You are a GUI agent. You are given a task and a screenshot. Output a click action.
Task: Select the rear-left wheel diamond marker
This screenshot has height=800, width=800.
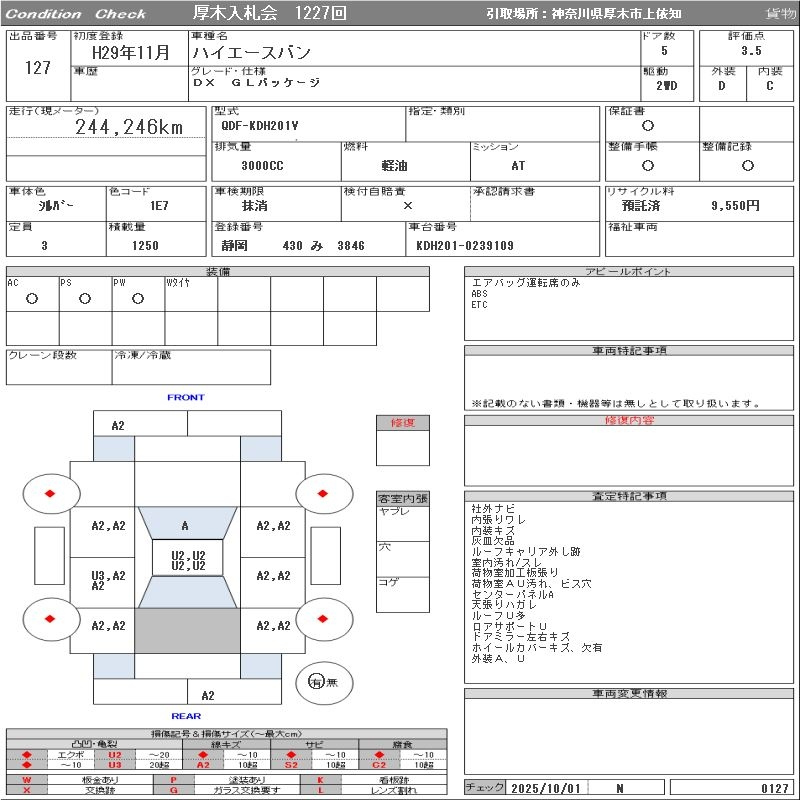click(x=49, y=618)
